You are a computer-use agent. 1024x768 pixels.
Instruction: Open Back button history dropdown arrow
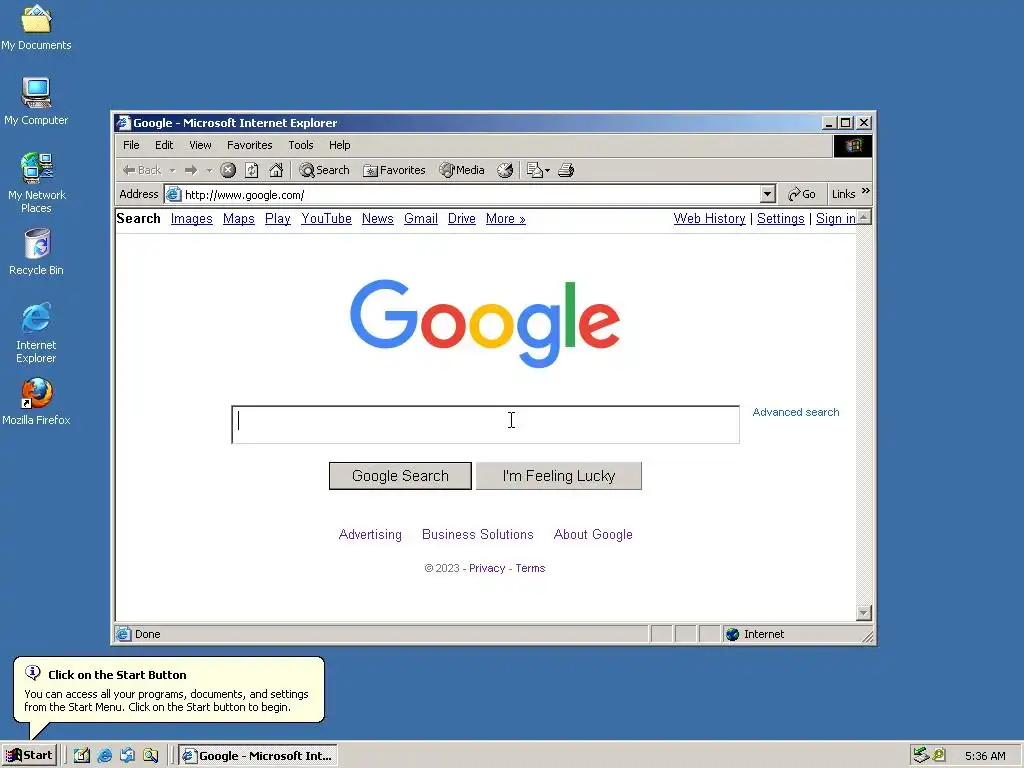pyautogui.click(x=172, y=170)
